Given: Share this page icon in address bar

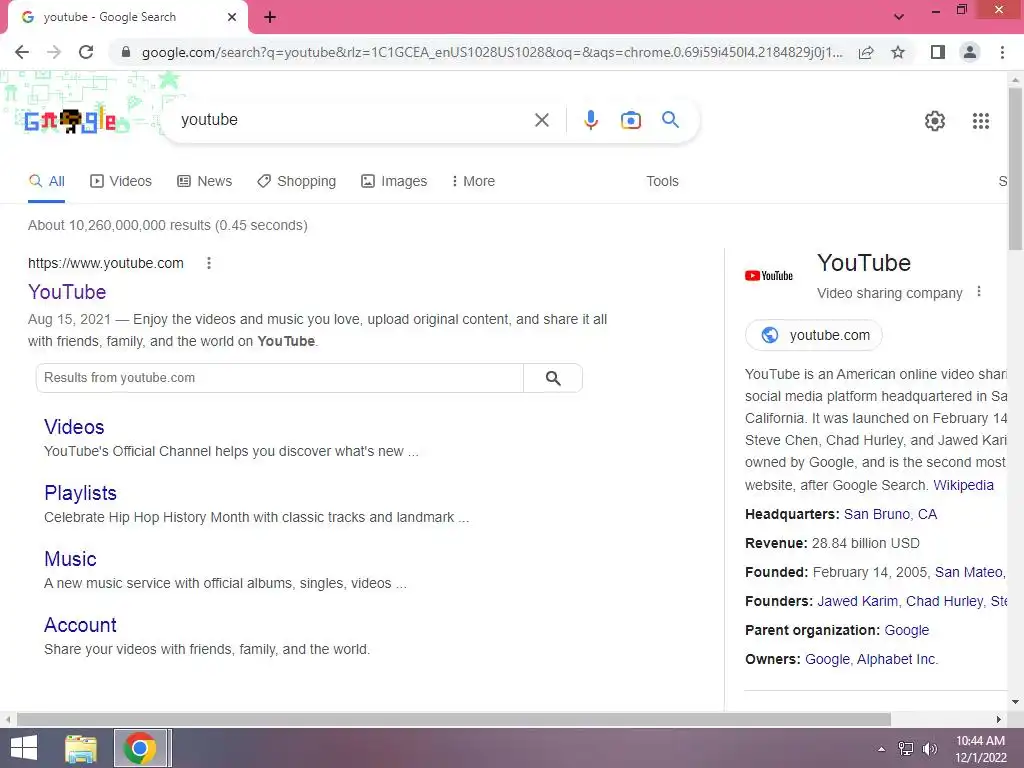Looking at the screenshot, I should (x=866, y=52).
